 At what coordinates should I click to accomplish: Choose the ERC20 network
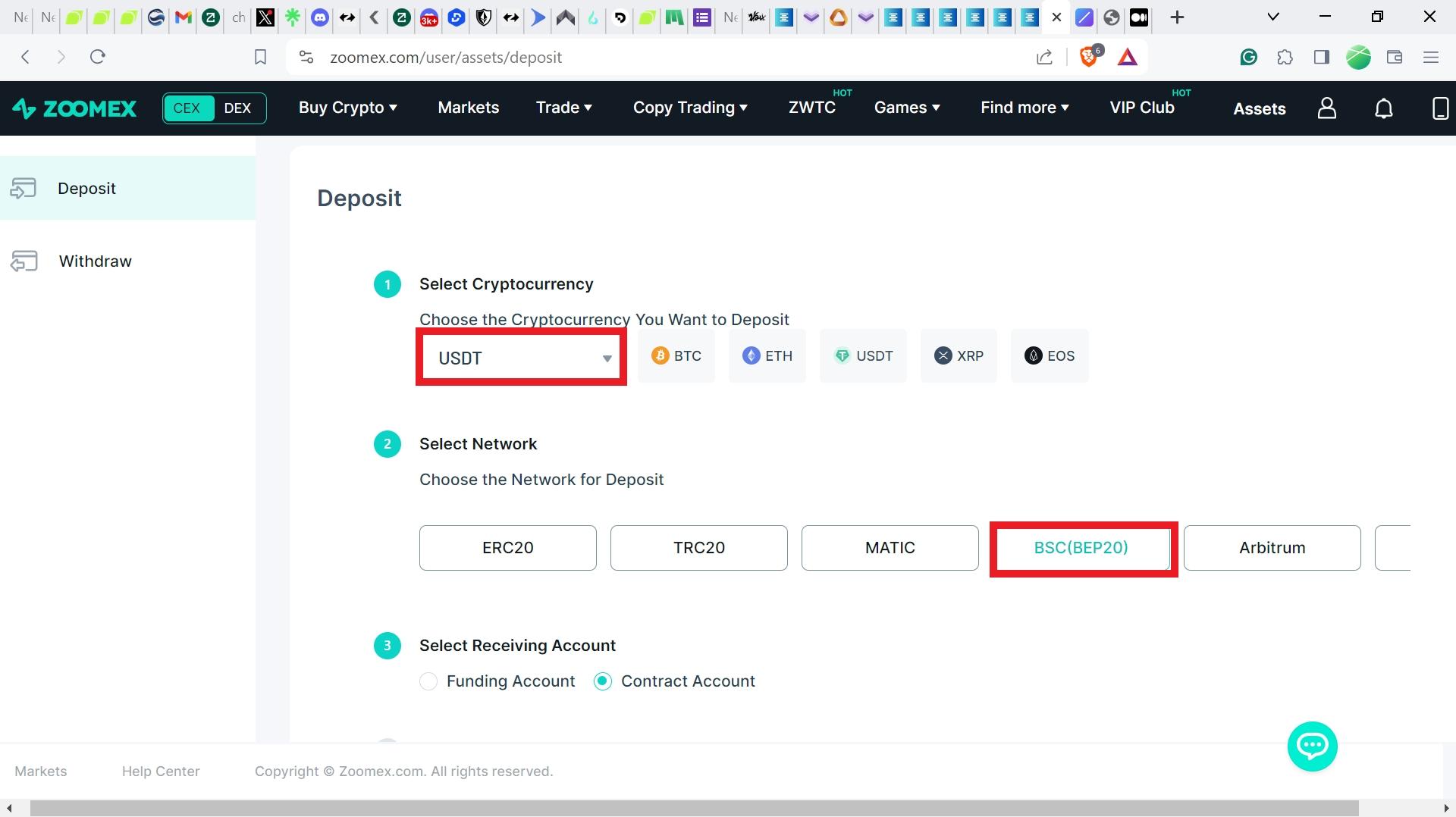coord(508,548)
